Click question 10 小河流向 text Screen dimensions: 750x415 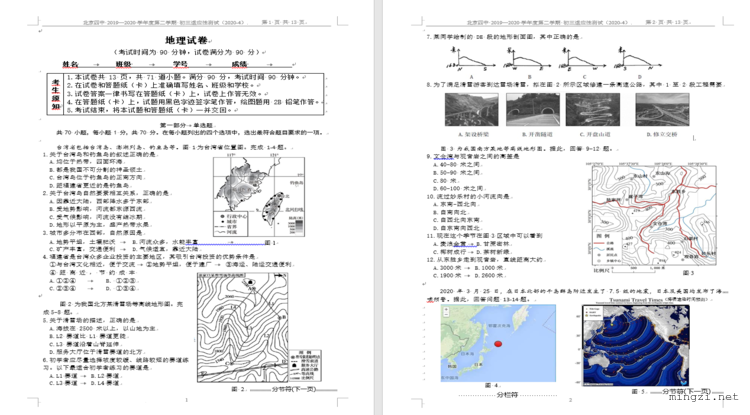pyautogui.click(x=470, y=197)
